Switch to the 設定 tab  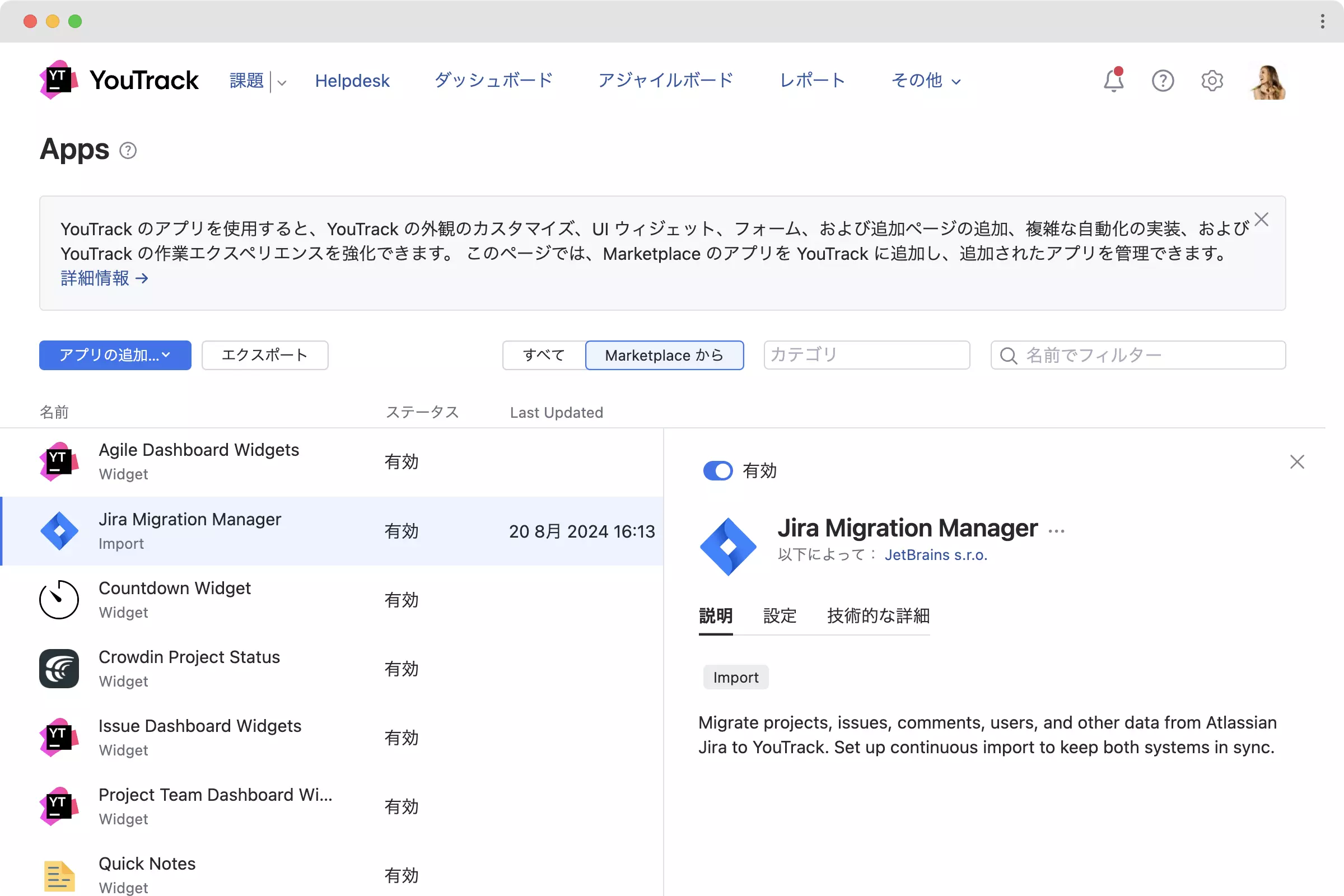pyautogui.click(x=780, y=616)
